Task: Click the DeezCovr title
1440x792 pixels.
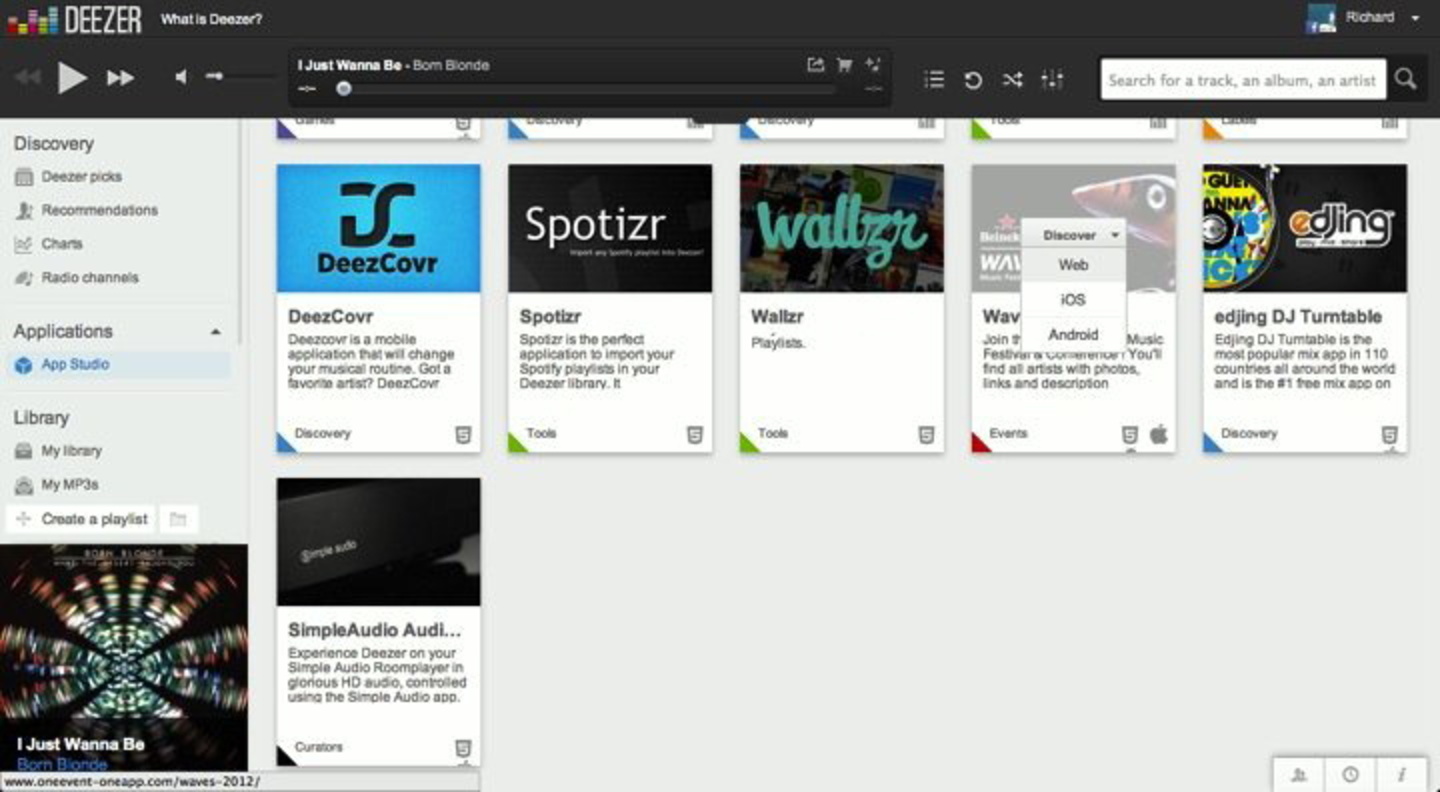Action: (330, 317)
